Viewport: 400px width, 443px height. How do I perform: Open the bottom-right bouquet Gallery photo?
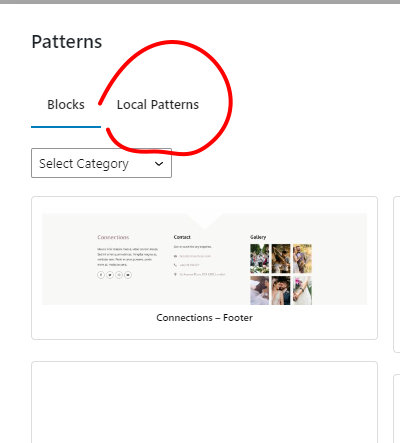[302, 290]
